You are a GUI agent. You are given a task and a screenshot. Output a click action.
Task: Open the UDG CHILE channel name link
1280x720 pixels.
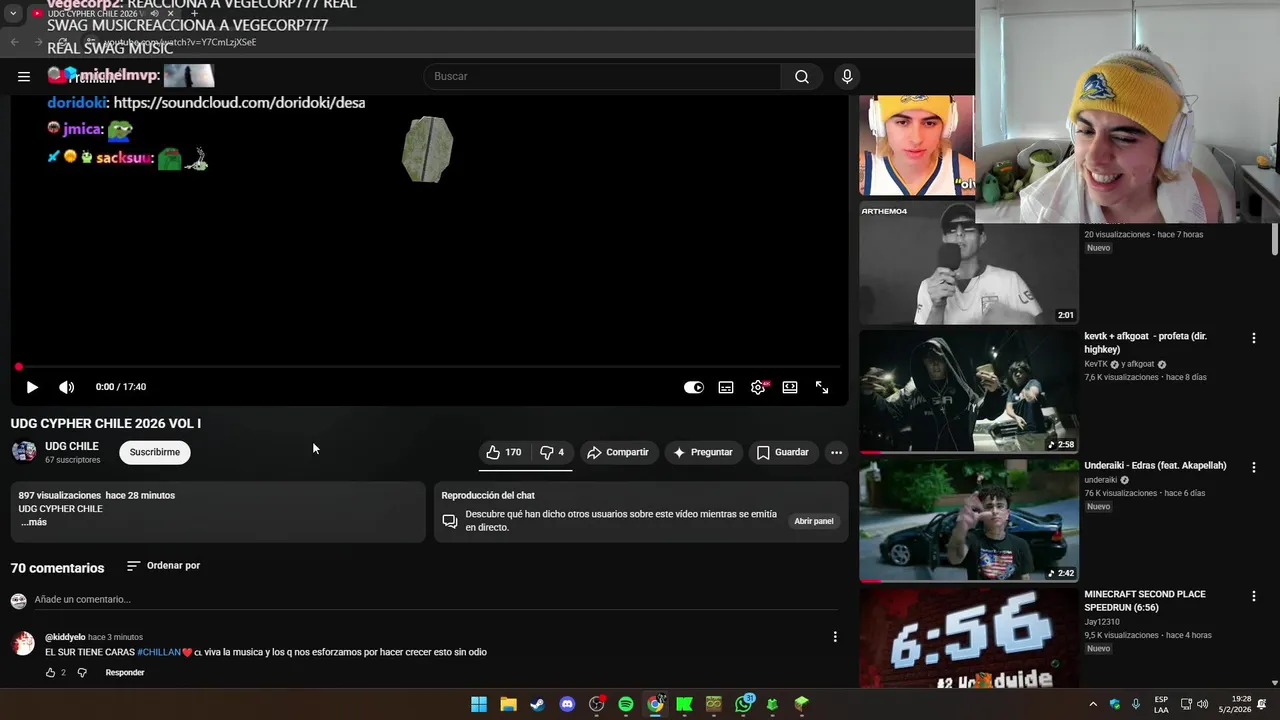tap(72, 446)
